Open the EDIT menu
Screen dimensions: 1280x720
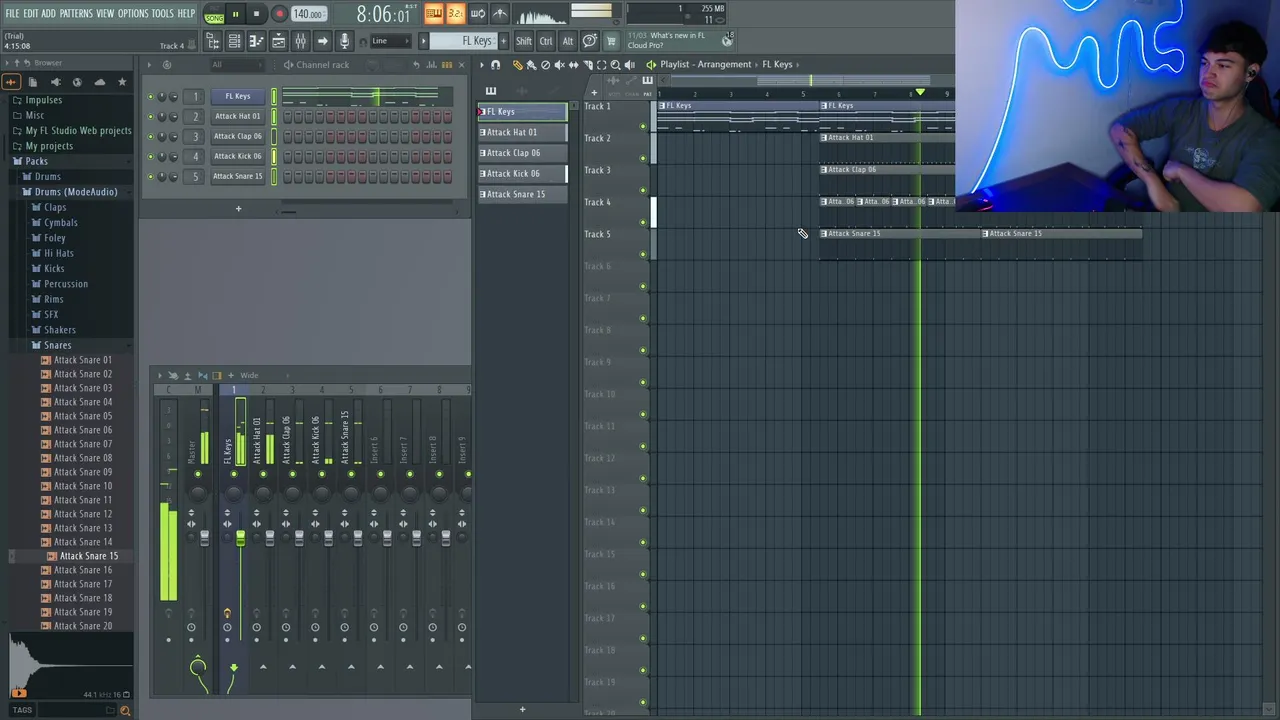(30, 13)
